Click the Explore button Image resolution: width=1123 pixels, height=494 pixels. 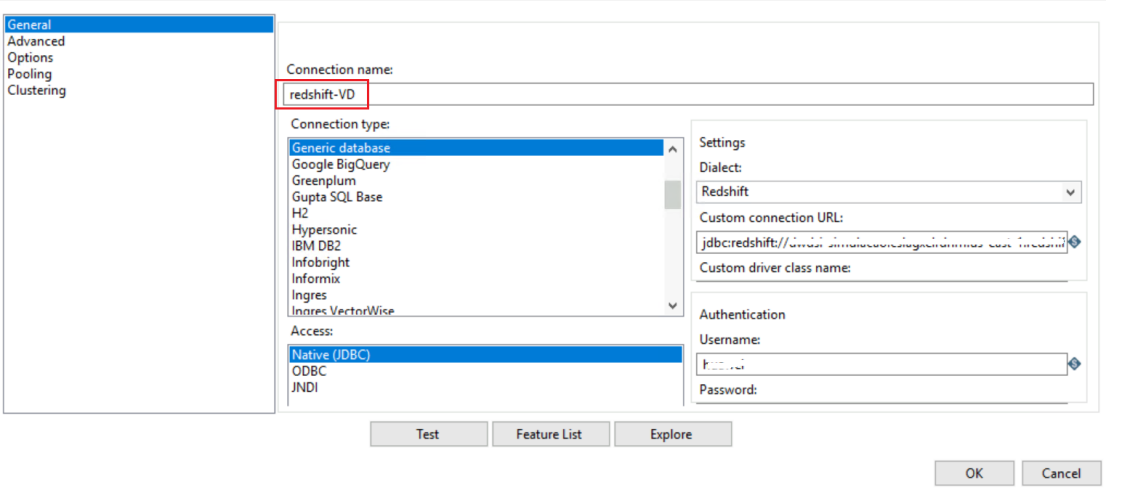point(672,434)
